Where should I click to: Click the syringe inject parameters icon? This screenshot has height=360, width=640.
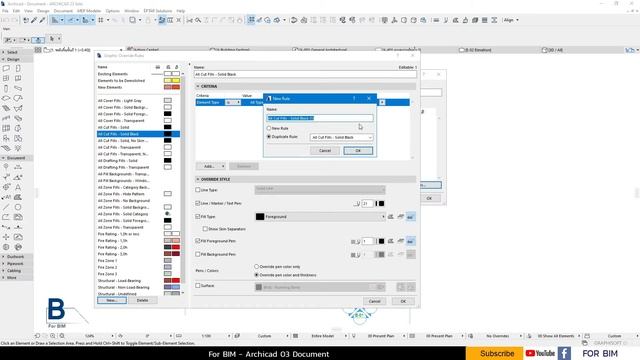42,20
